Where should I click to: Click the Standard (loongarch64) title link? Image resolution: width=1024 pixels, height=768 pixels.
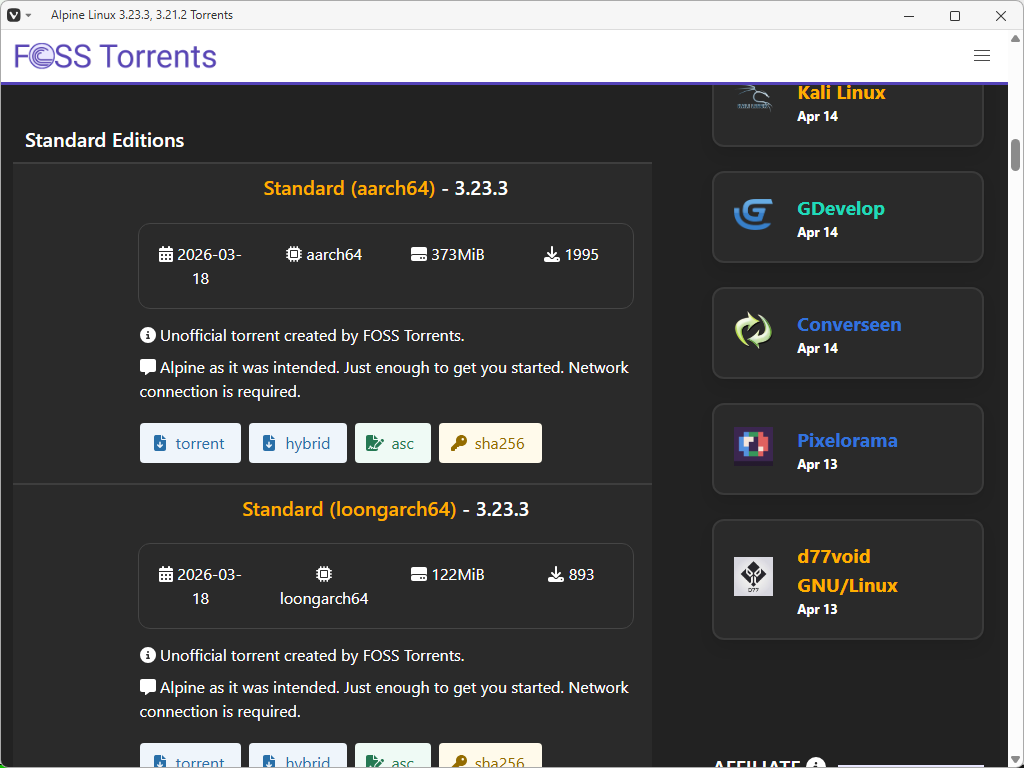click(x=349, y=509)
